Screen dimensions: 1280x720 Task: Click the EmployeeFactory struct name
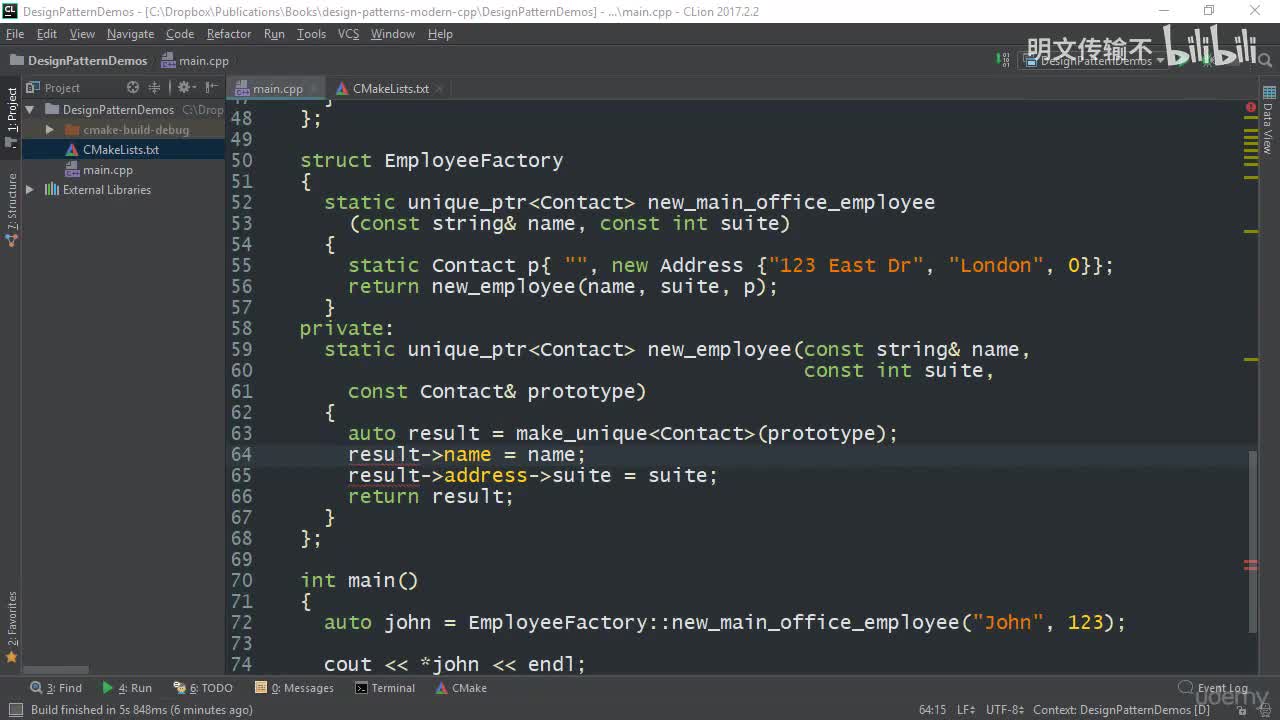point(474,161)
